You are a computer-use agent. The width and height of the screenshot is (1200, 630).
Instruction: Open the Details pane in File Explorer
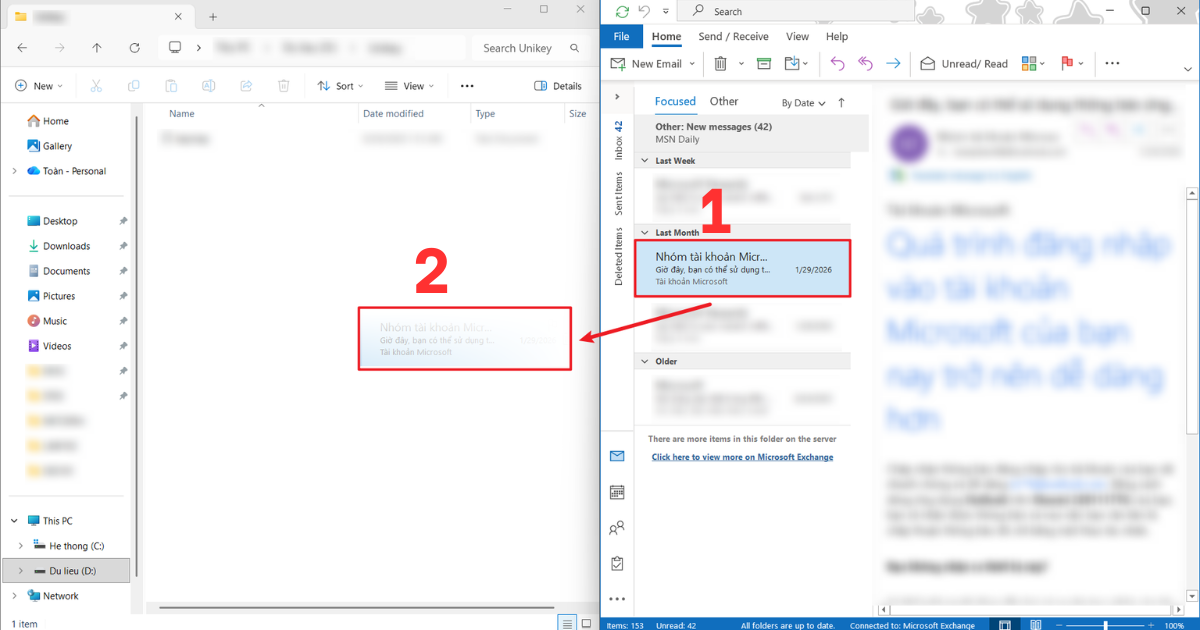coord(557,85)
